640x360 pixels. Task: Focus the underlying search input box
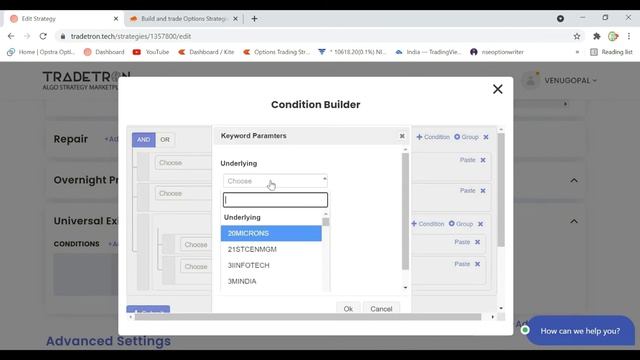(275, 200)
